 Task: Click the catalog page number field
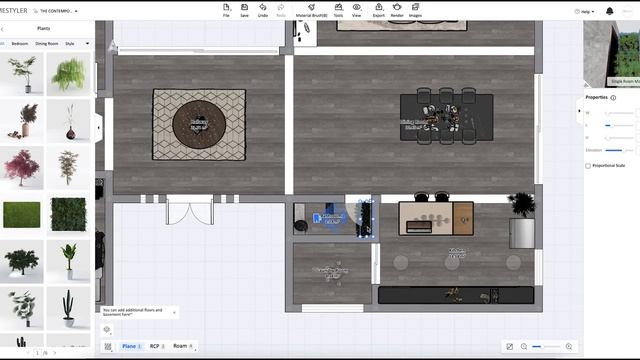(37, 353)
